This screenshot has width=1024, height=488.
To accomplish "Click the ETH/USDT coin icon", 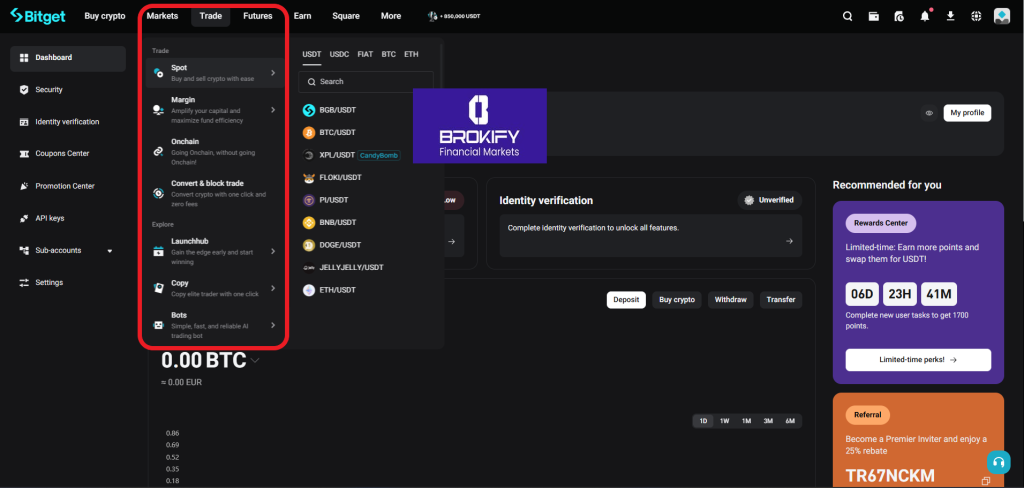I will (309, 290).
